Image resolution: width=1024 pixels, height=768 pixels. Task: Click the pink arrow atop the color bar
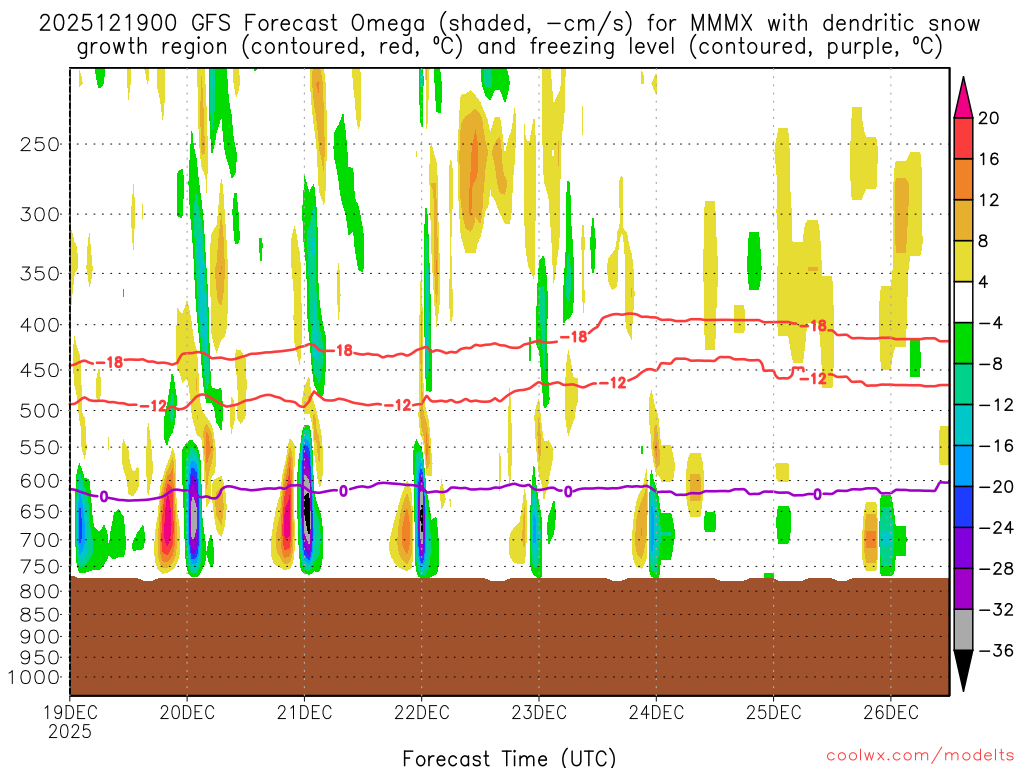[x=964, y=96]
